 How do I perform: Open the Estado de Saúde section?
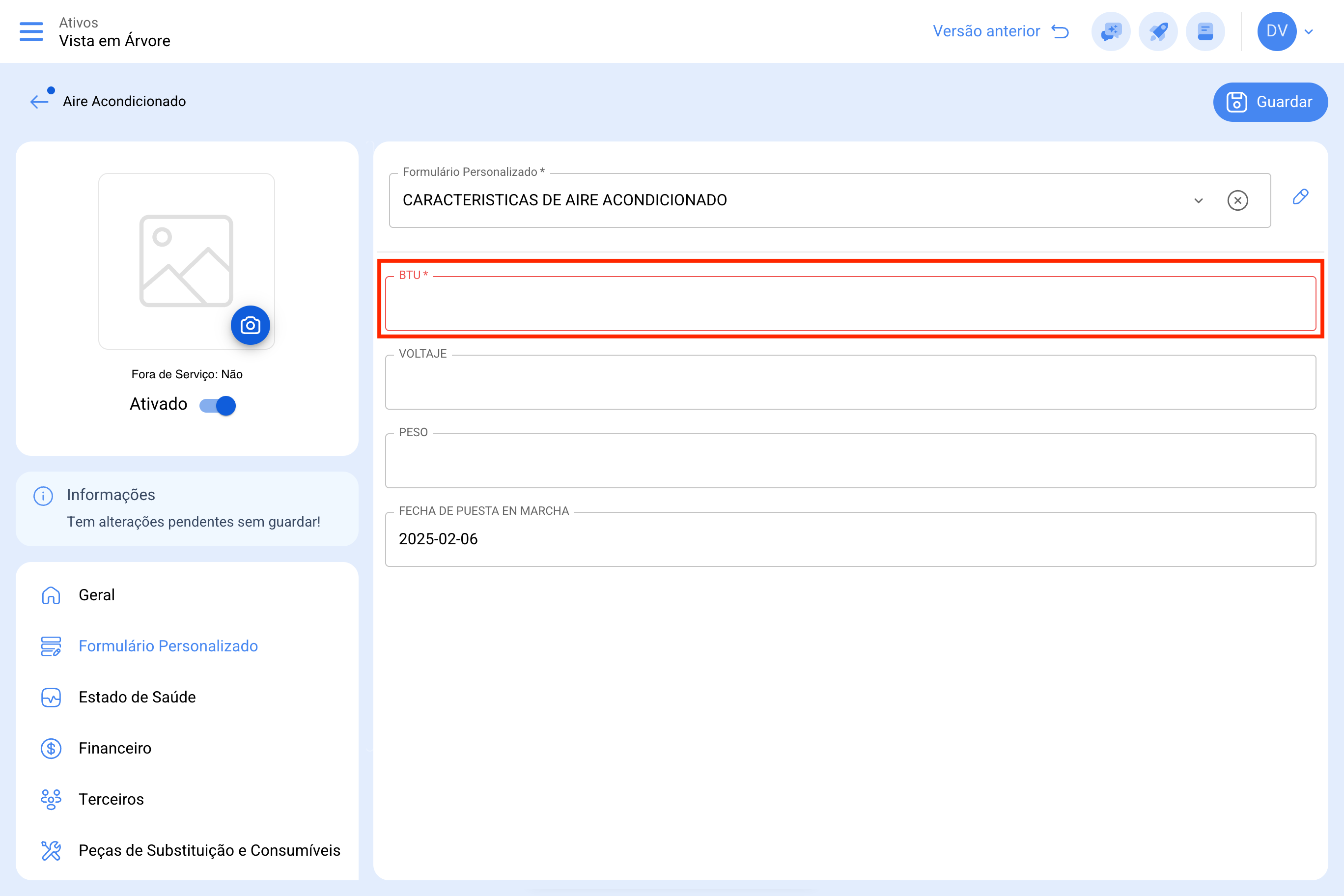tap(187, 697)
